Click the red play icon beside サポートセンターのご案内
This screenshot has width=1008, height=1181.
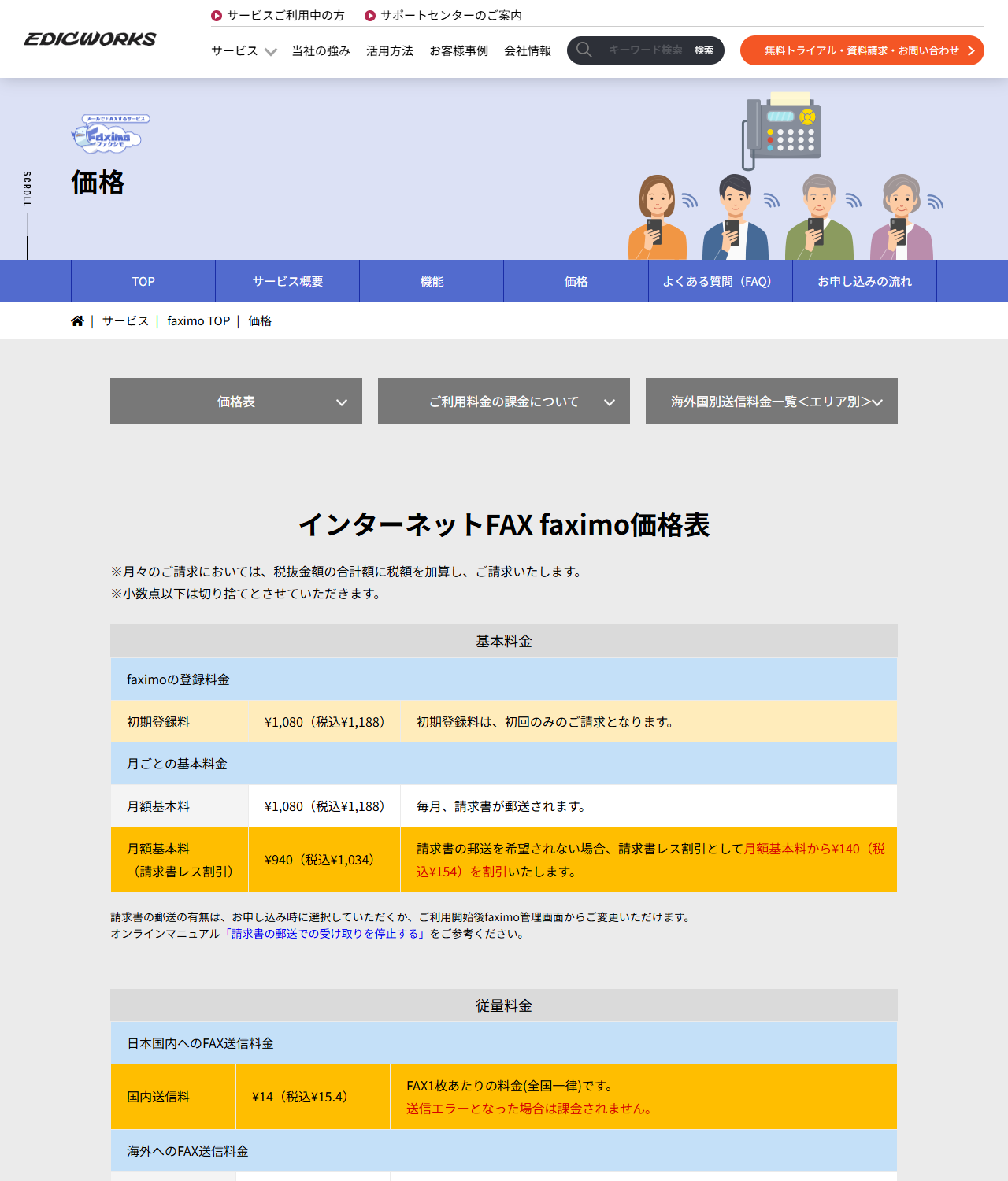pyautogui.click(x=370, y=16)
